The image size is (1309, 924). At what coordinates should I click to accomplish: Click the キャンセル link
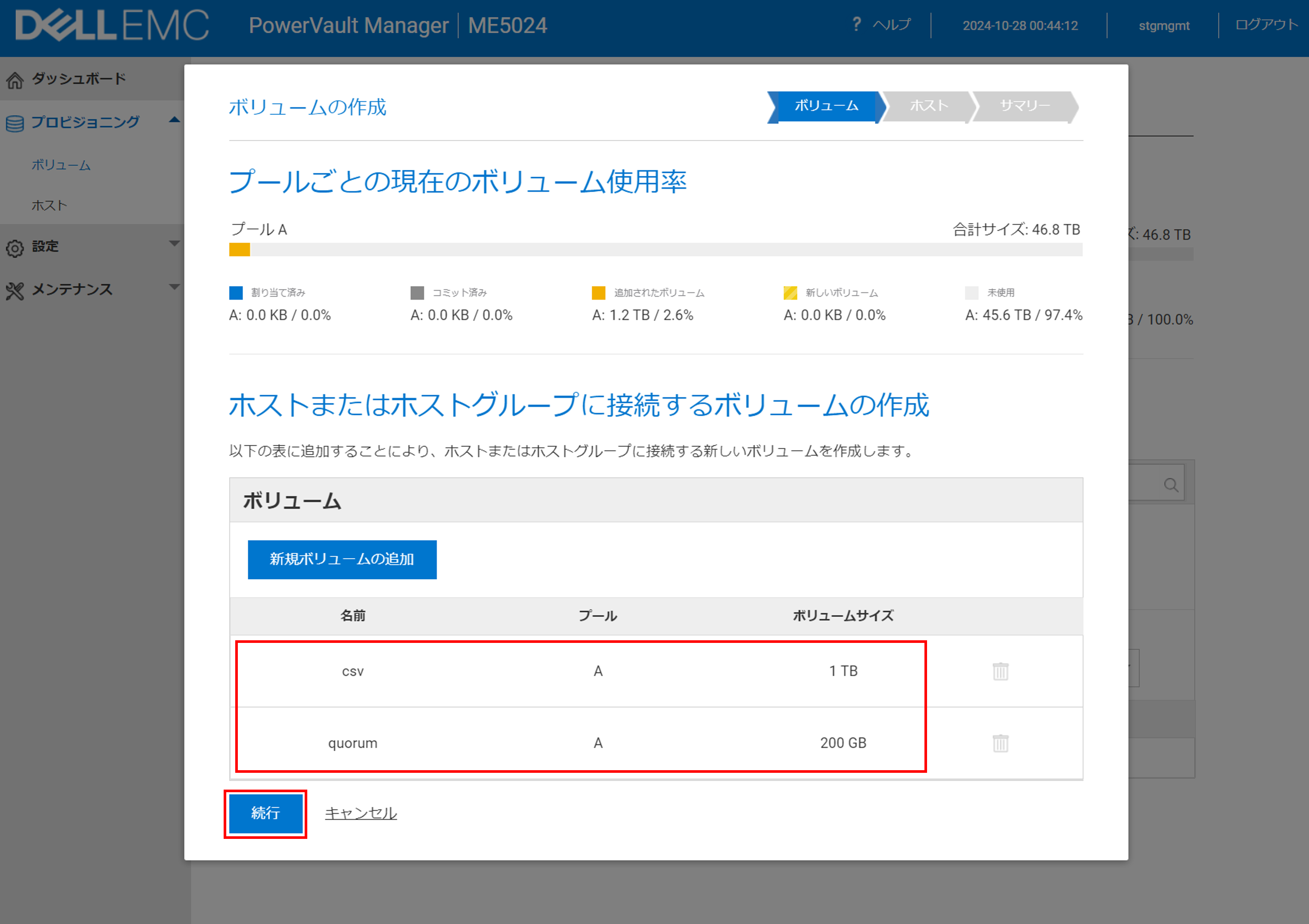[361, 813]
